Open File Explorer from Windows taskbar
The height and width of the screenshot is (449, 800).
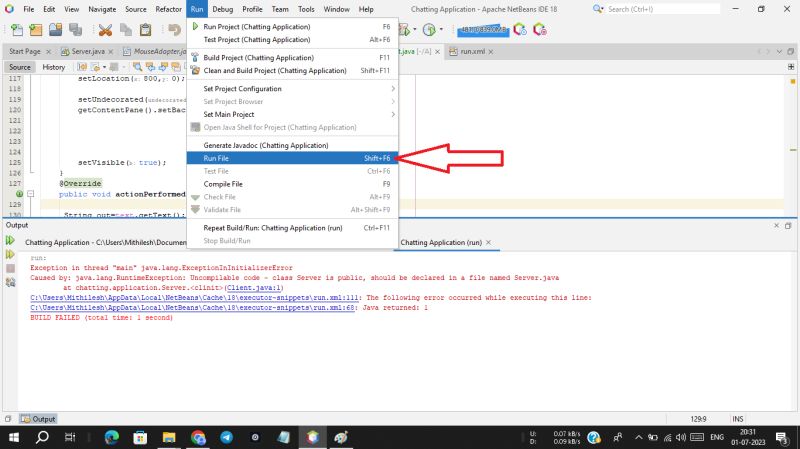click(x=169, y=437)
